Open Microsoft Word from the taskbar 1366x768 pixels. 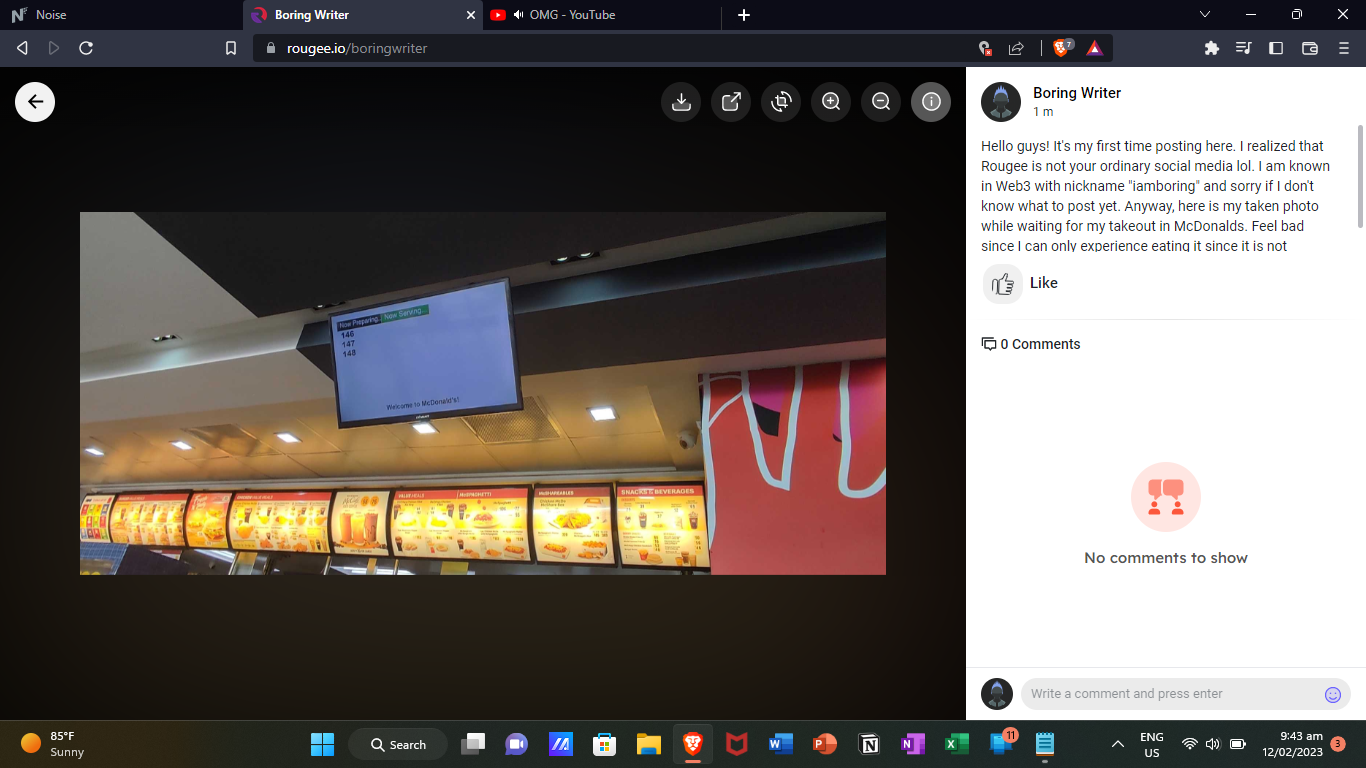coord(781,744)
